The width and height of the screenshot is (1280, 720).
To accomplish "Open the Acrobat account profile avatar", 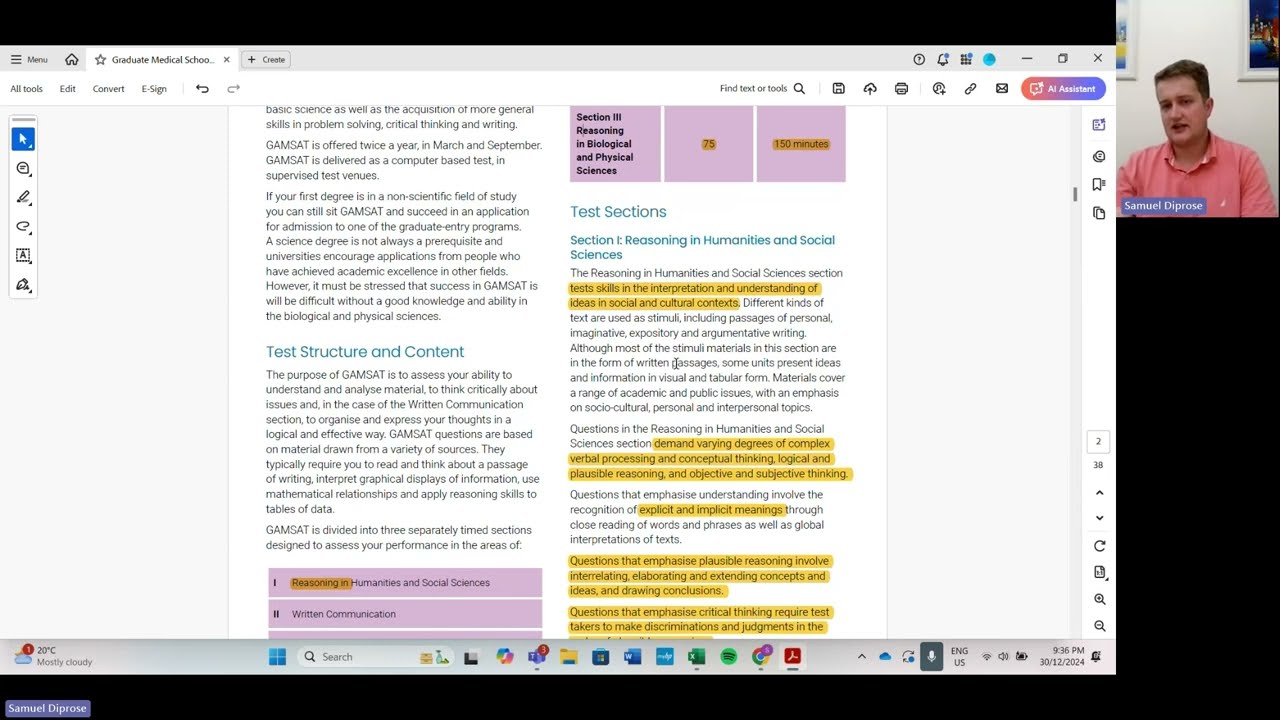I will pos(989,59).
